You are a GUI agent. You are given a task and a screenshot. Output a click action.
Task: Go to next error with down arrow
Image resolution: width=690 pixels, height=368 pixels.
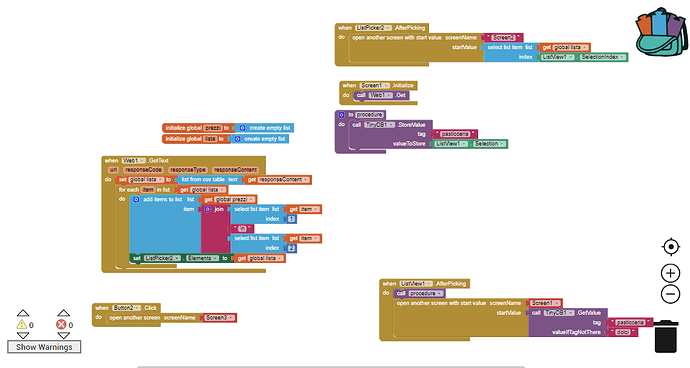click(63, 336)
